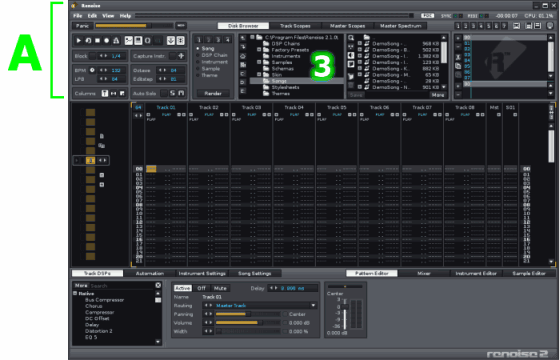Click the minus icon below sequencer plus
The width and height of the screenshot is (560, 360).
pos(458,47)
